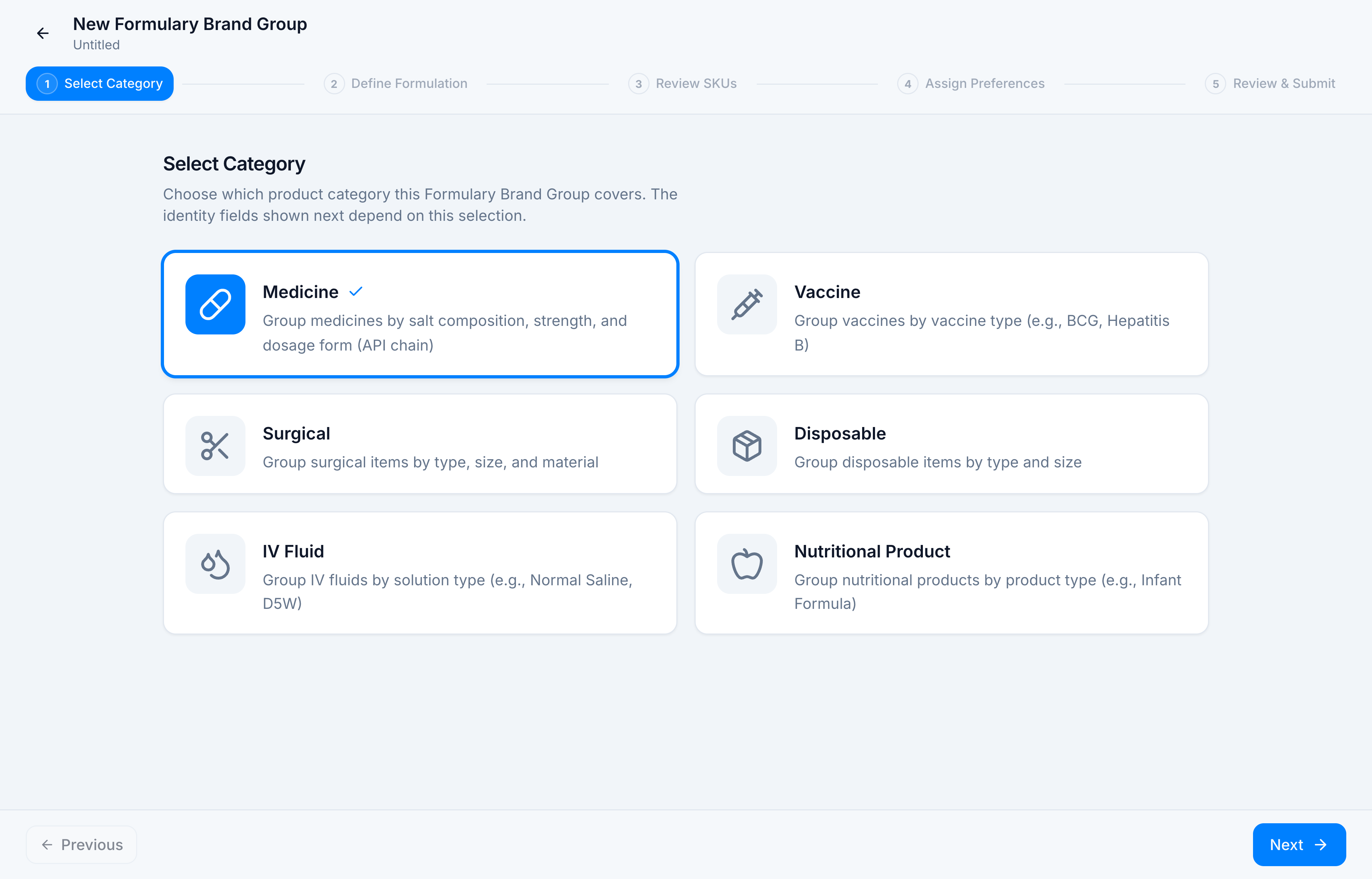Viewport: 1372px width, 879px height.
Task: Choose the Vaccine category title
Action: 827,292
